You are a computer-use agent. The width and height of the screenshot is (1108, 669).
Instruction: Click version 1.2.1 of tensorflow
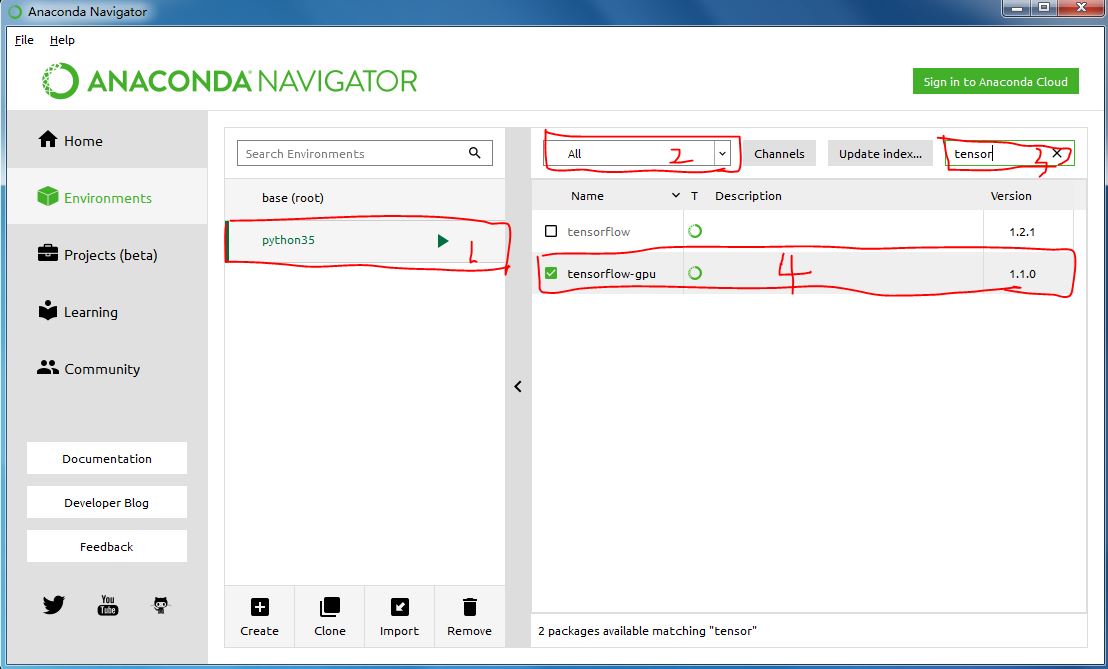1022,232
